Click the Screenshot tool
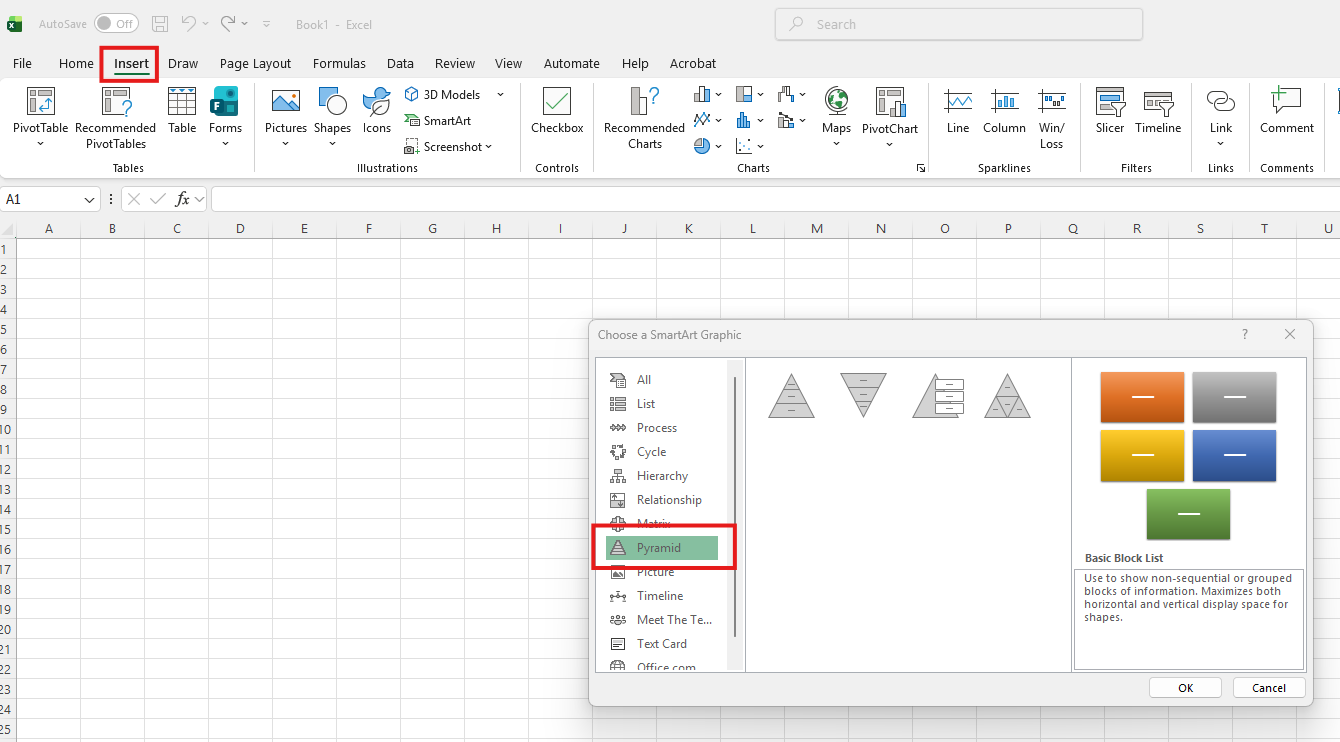Image resolution: width=1340 pixels, height=742 pixels. click(443, 146)
